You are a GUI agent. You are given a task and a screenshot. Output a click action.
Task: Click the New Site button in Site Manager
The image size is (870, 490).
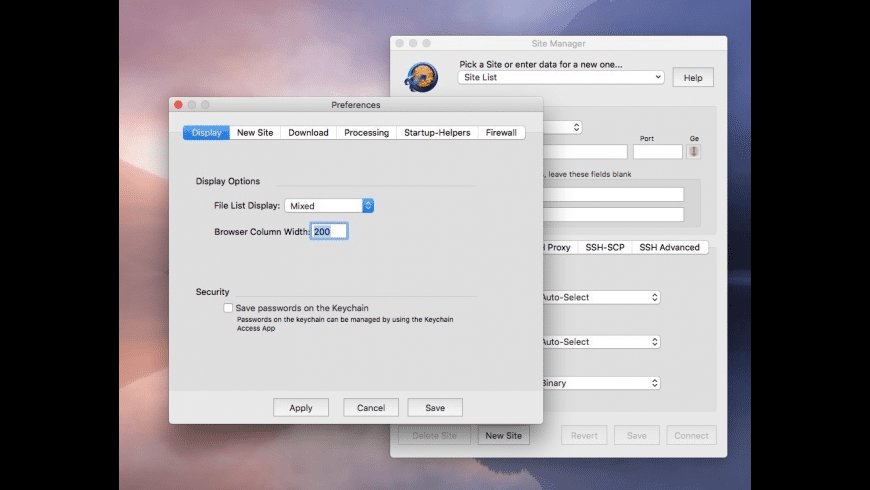[503, 436]
